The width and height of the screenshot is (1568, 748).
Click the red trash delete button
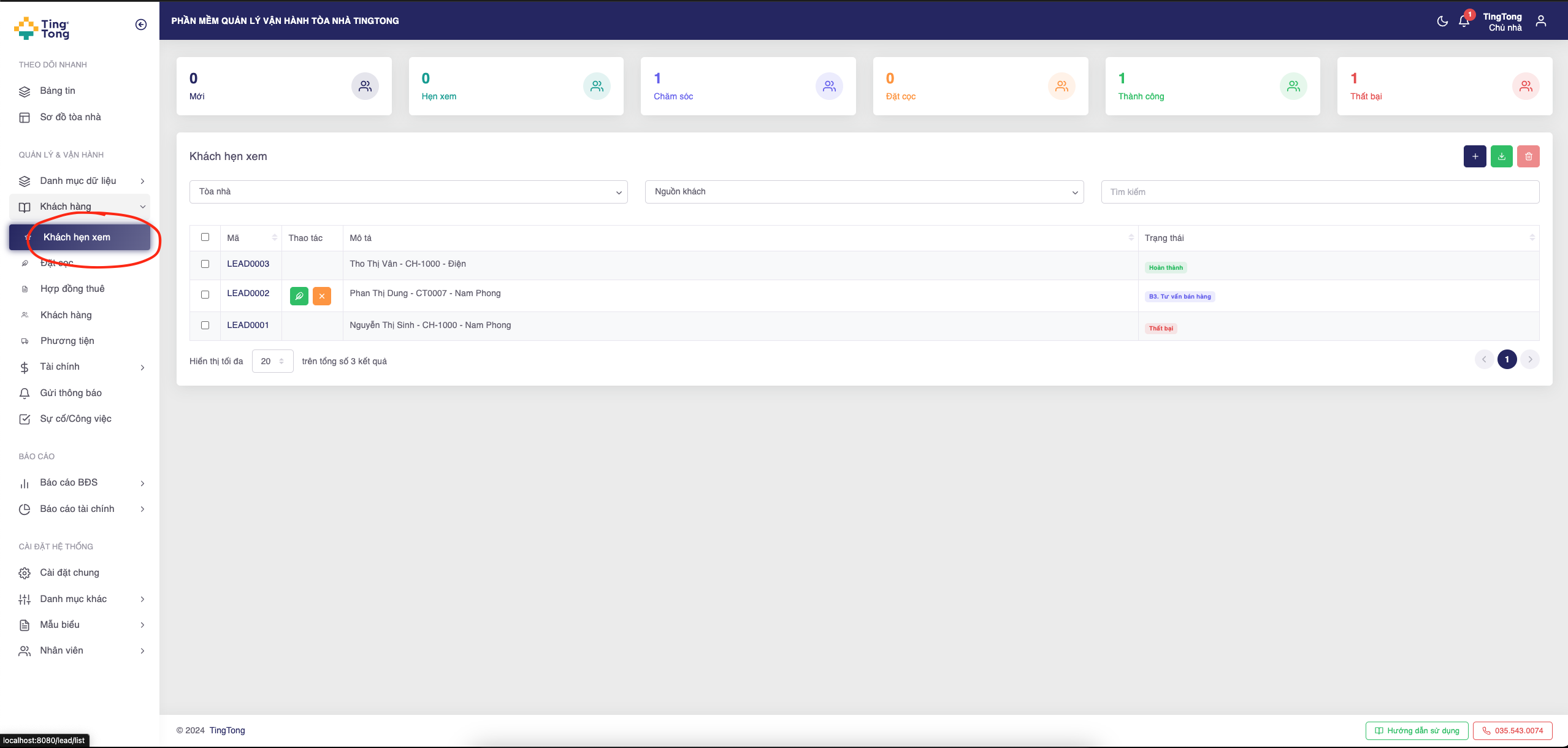coord(1528,156)
